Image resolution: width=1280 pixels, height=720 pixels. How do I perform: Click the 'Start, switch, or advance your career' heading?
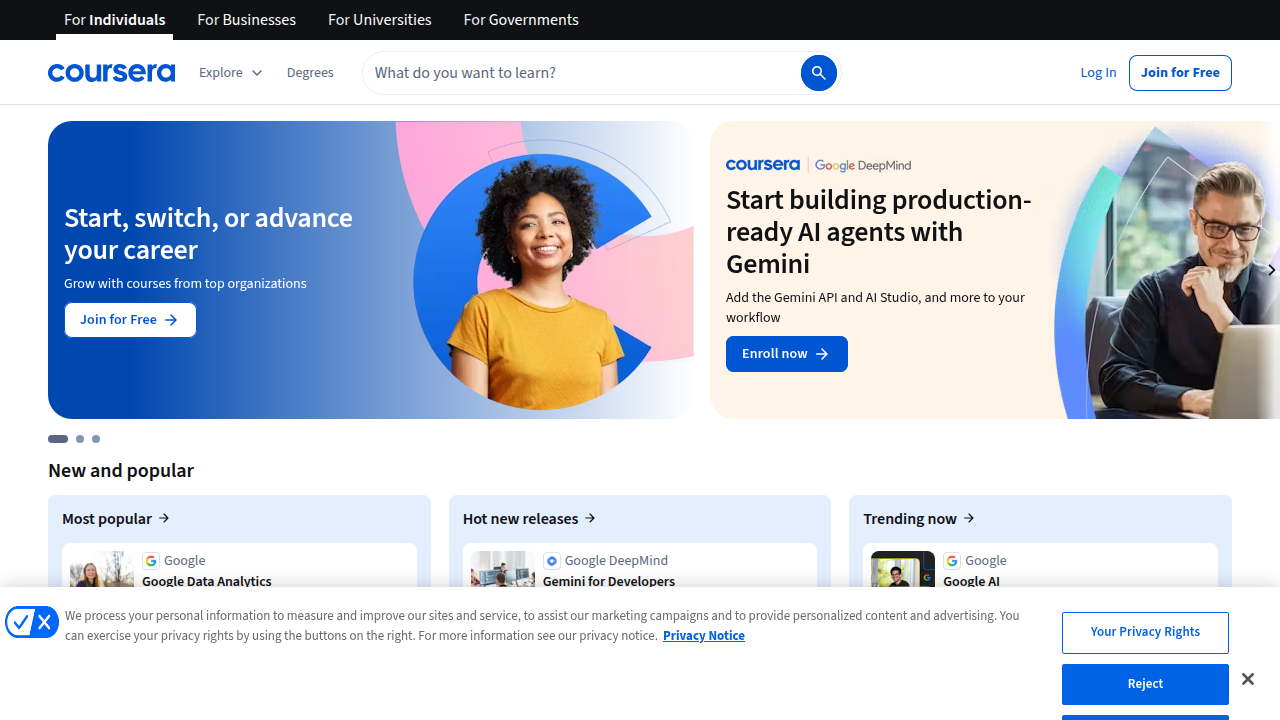(x=208, y=233)
